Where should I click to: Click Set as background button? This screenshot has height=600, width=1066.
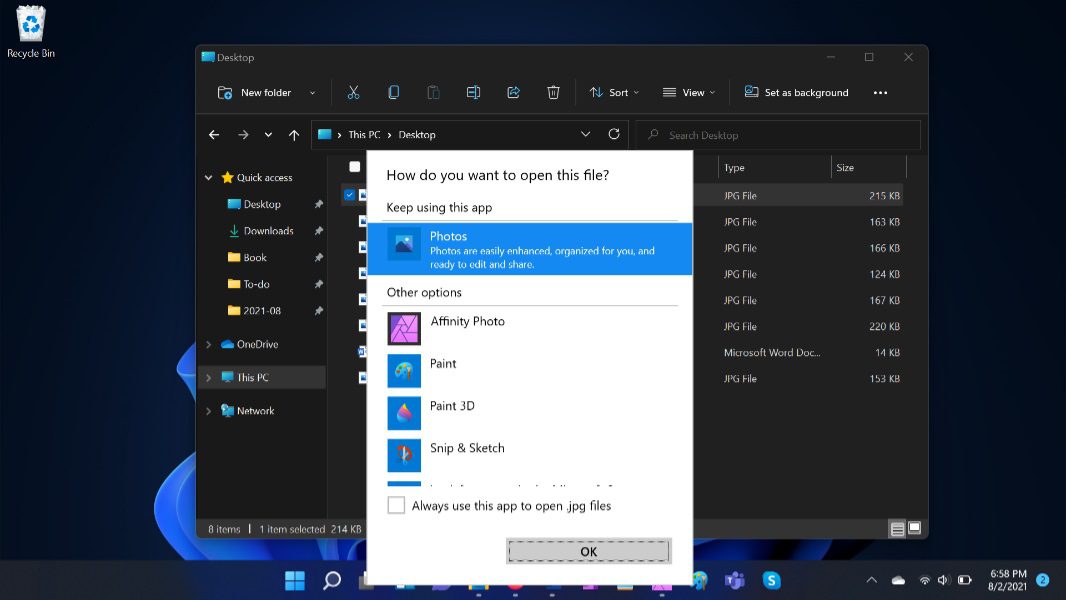(x=796, y=92)
